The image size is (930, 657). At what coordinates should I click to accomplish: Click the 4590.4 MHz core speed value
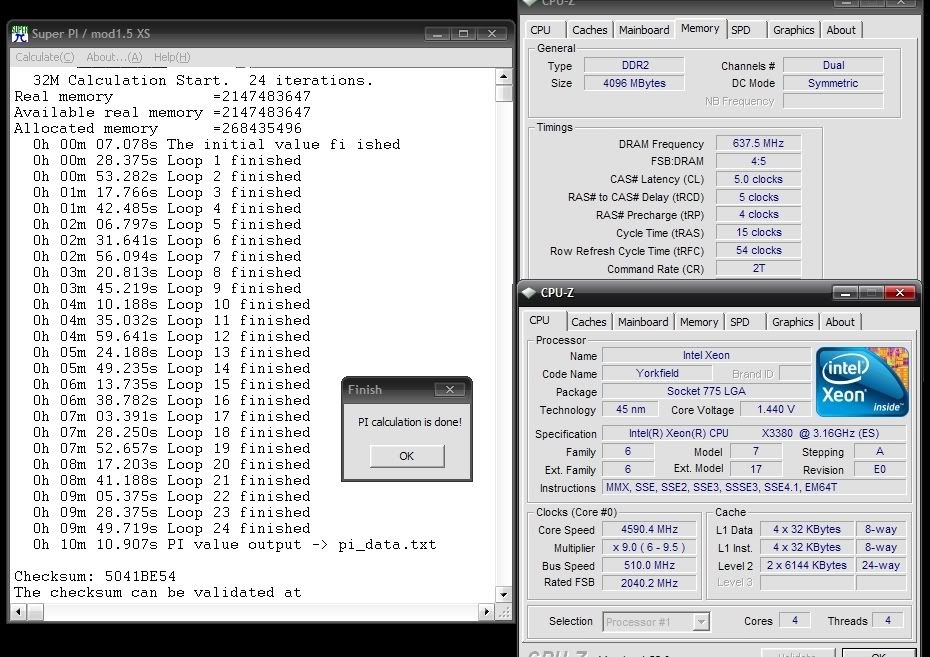649,530
